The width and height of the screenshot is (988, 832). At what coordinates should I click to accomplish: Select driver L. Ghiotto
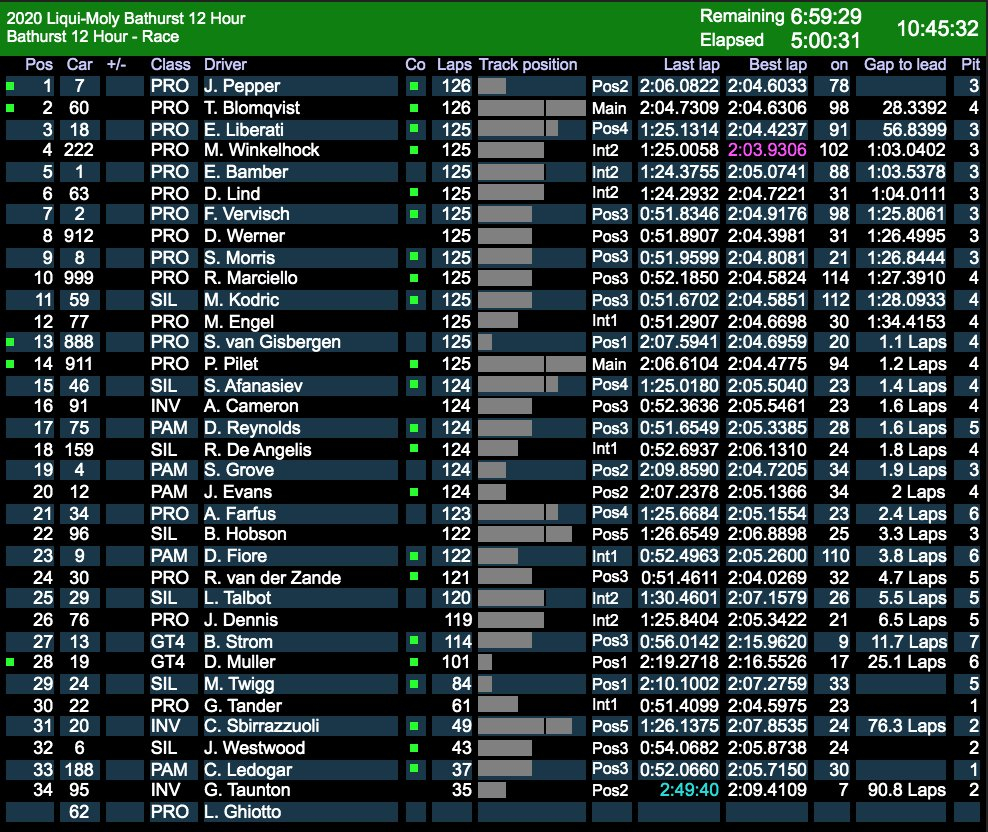(242, 811)
